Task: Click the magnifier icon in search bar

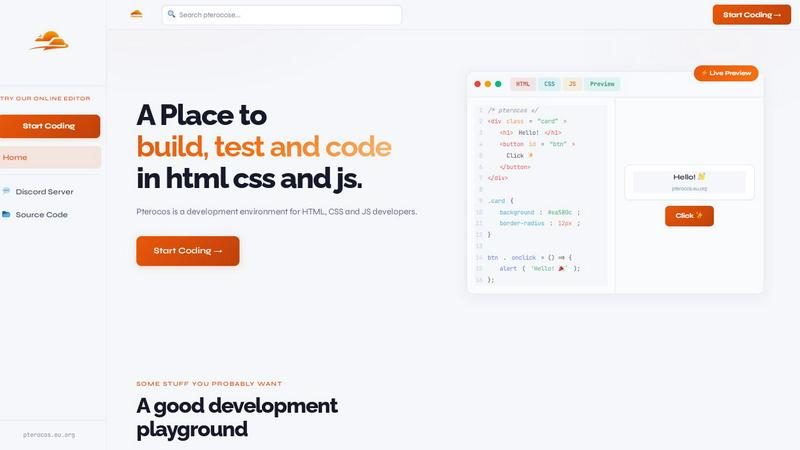Action: tap(172, 15)
